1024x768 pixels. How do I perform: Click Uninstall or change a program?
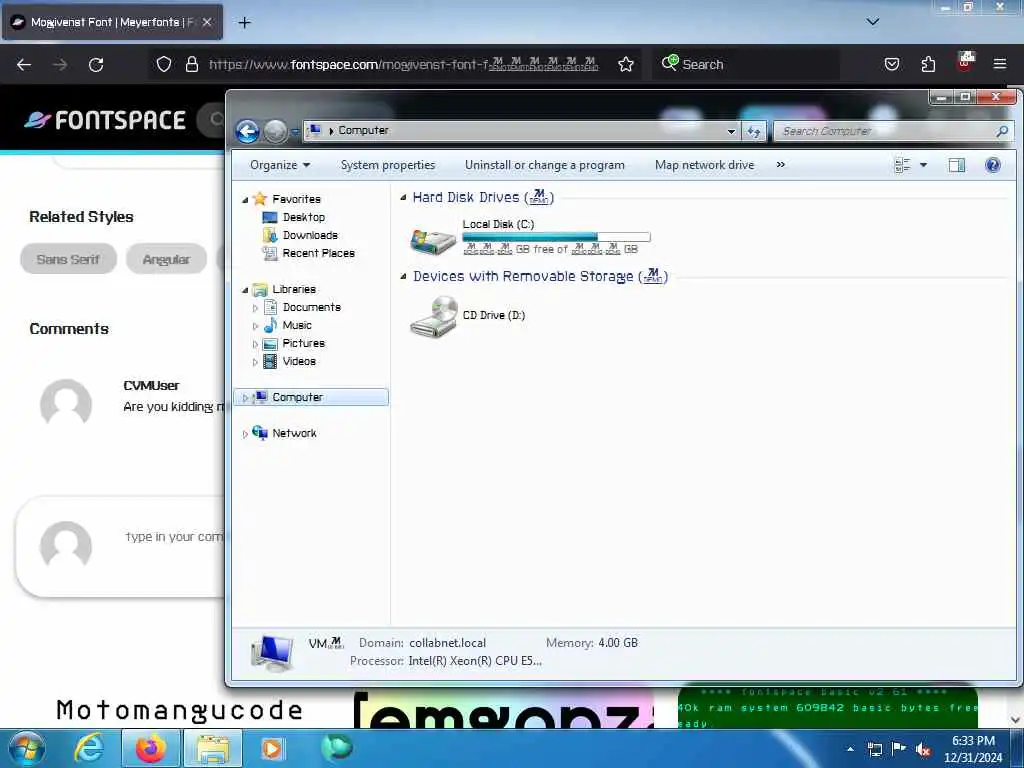[x=545, y=165]
